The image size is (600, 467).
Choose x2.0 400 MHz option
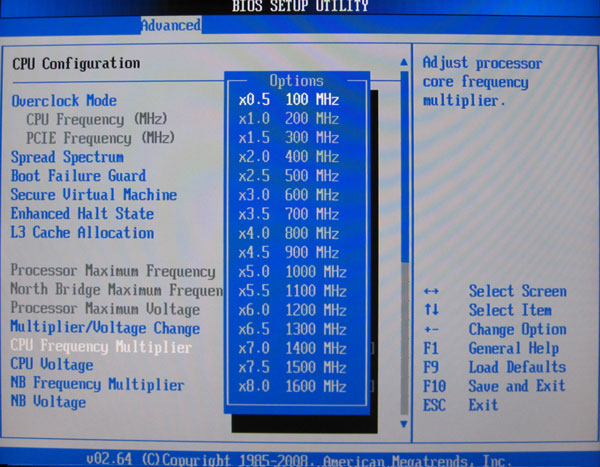click(x=289, y=157)
